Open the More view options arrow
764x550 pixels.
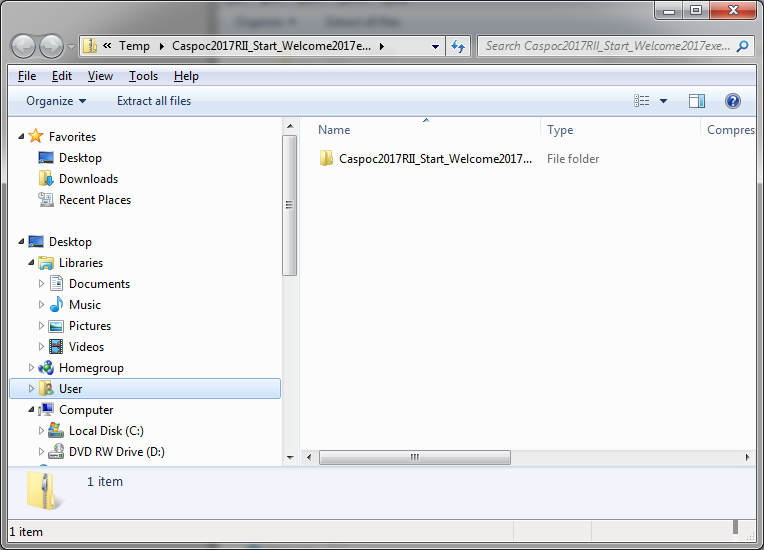[663, 101]
